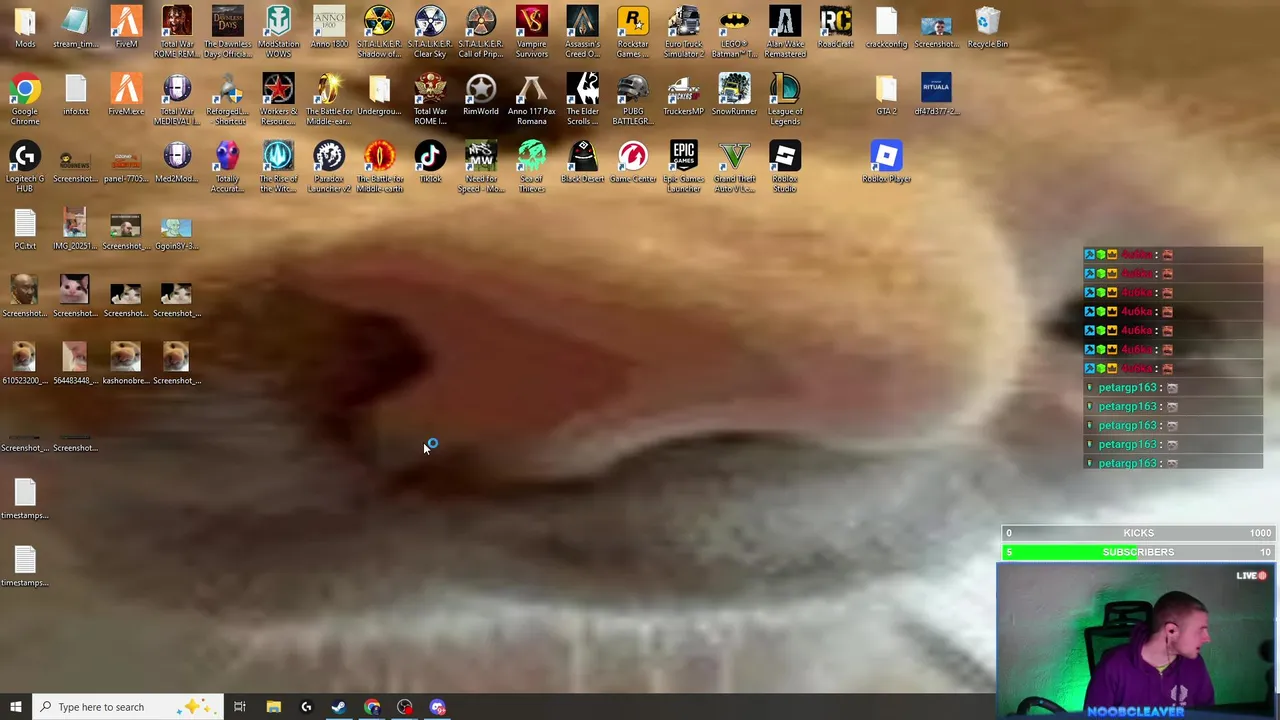The image size is (1280, 720).
Task: Switch to Steam in the taskbar
Action: (x=339, y=707)
